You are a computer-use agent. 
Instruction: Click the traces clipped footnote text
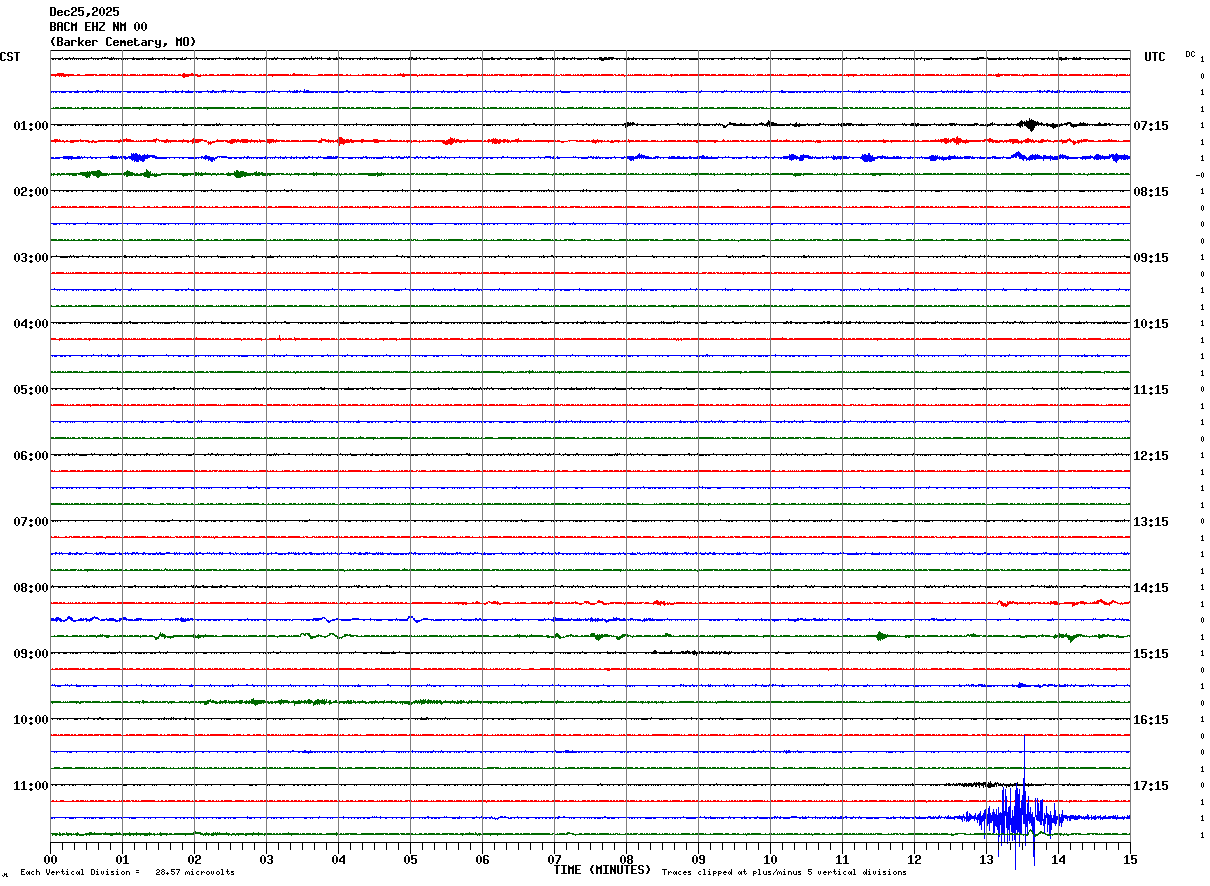coord(784,873)
